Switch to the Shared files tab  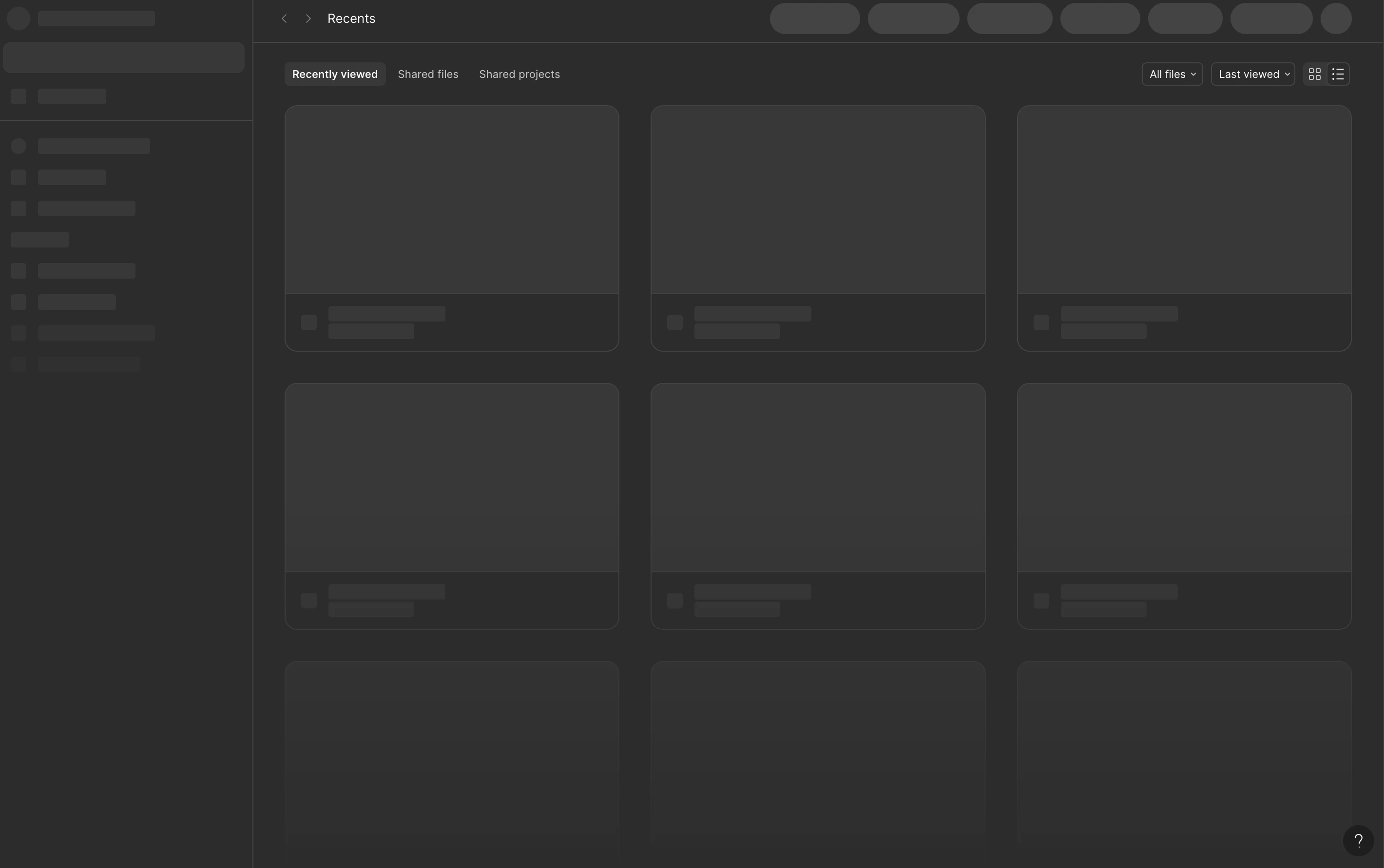[428, 74]
